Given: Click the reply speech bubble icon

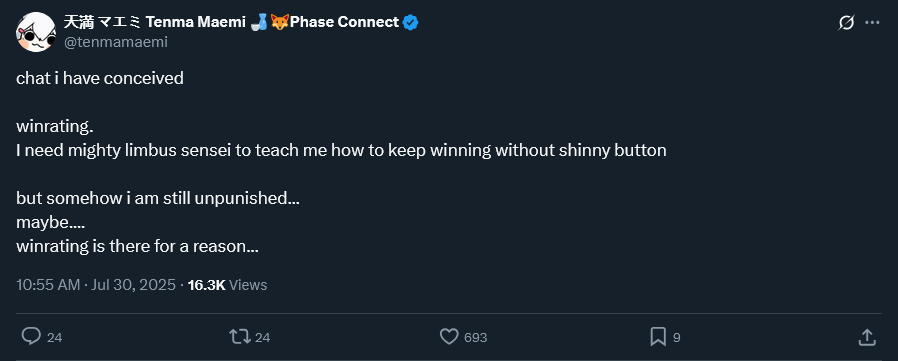Looking at the screenshot, I should click(x=31, y=336).
